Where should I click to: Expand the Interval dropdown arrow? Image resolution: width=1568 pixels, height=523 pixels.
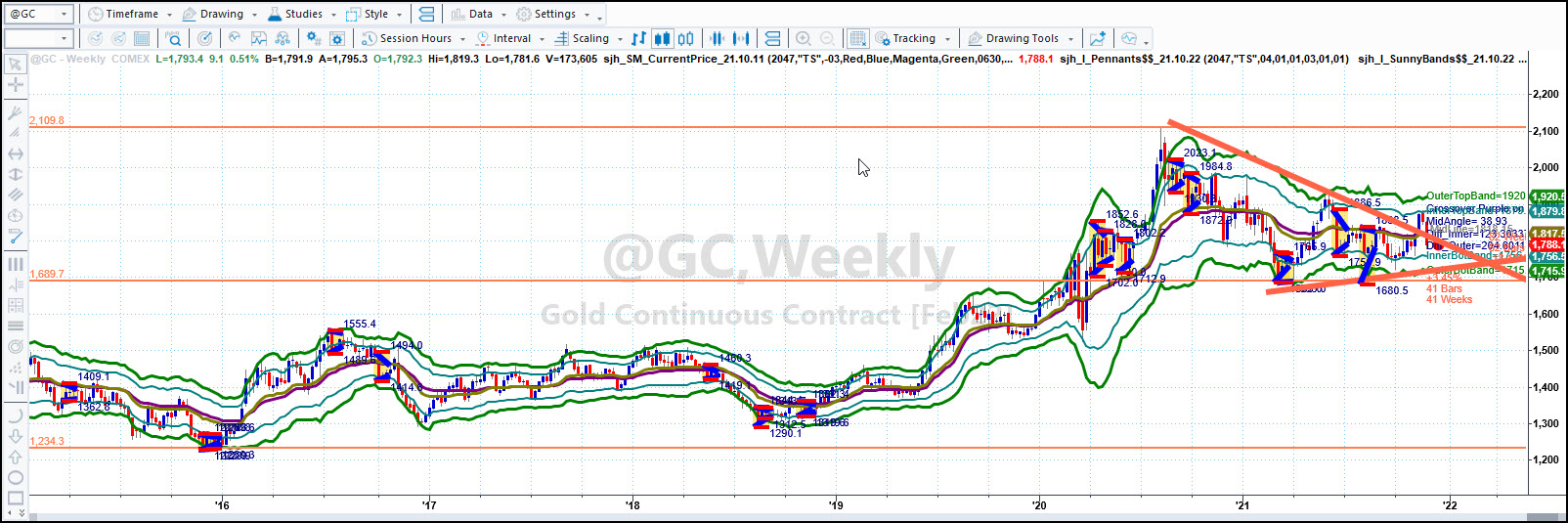(542, 39)
